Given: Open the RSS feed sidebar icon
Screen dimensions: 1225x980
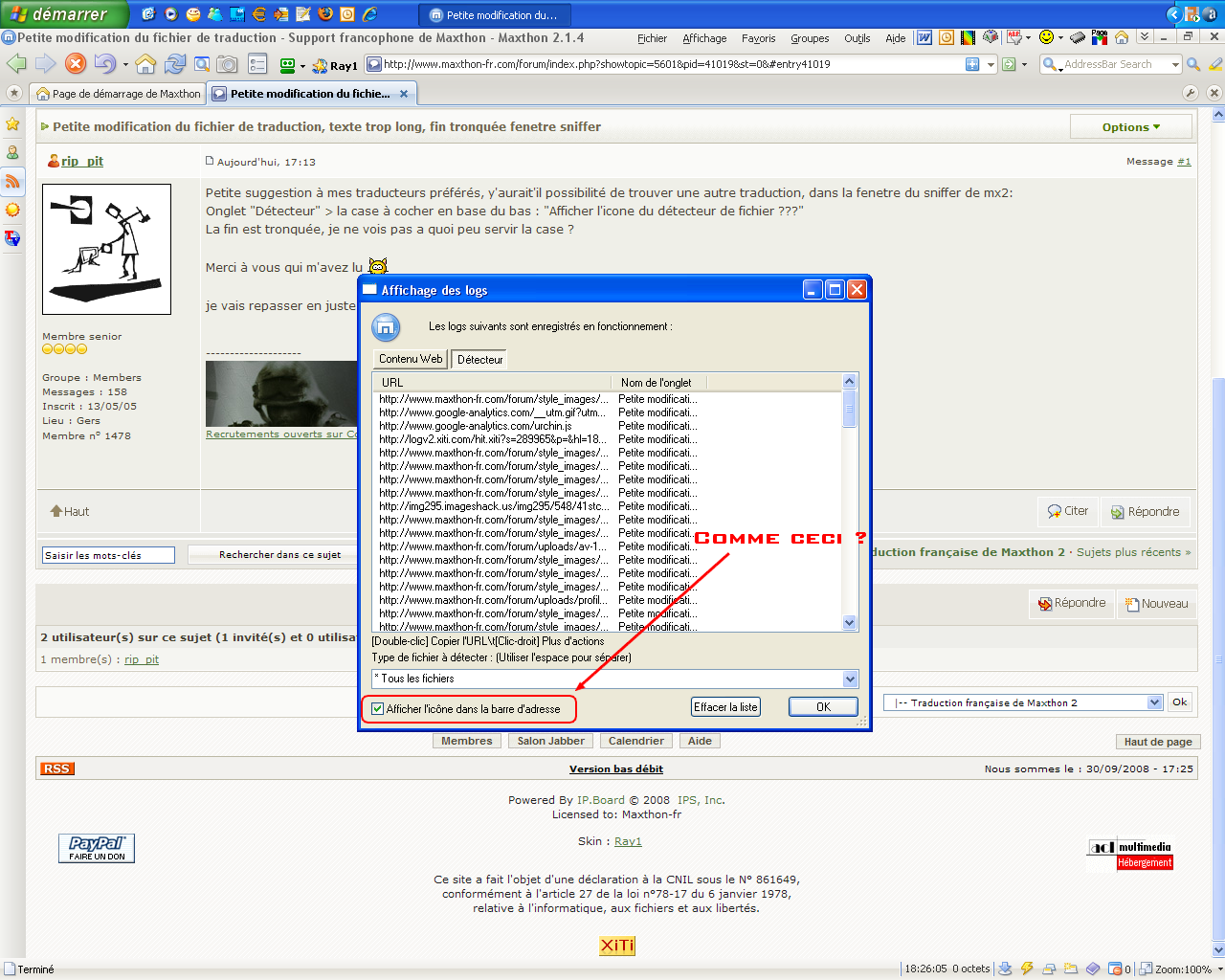Looking at the screenshot, I should point(12,181).
